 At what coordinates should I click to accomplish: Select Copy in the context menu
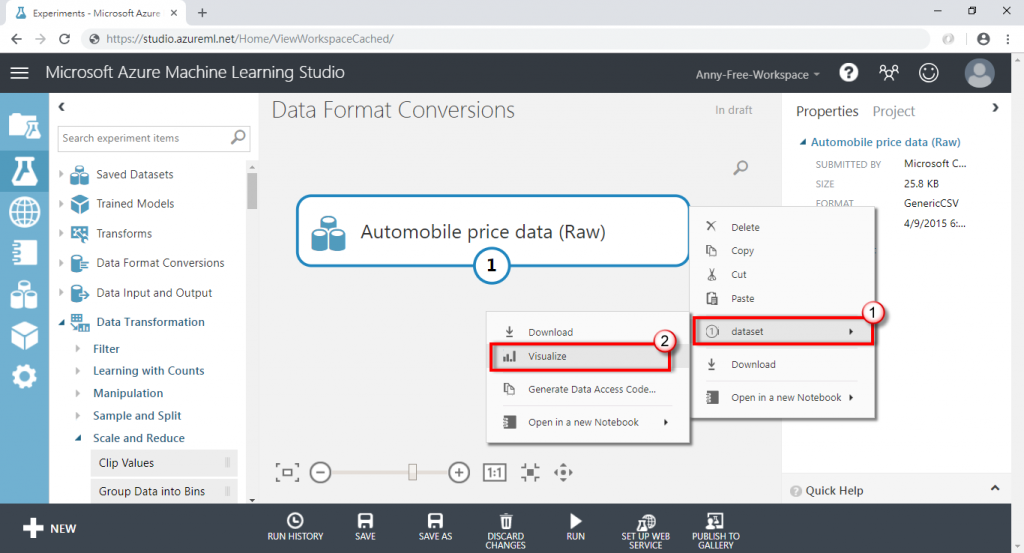(782, 251)
